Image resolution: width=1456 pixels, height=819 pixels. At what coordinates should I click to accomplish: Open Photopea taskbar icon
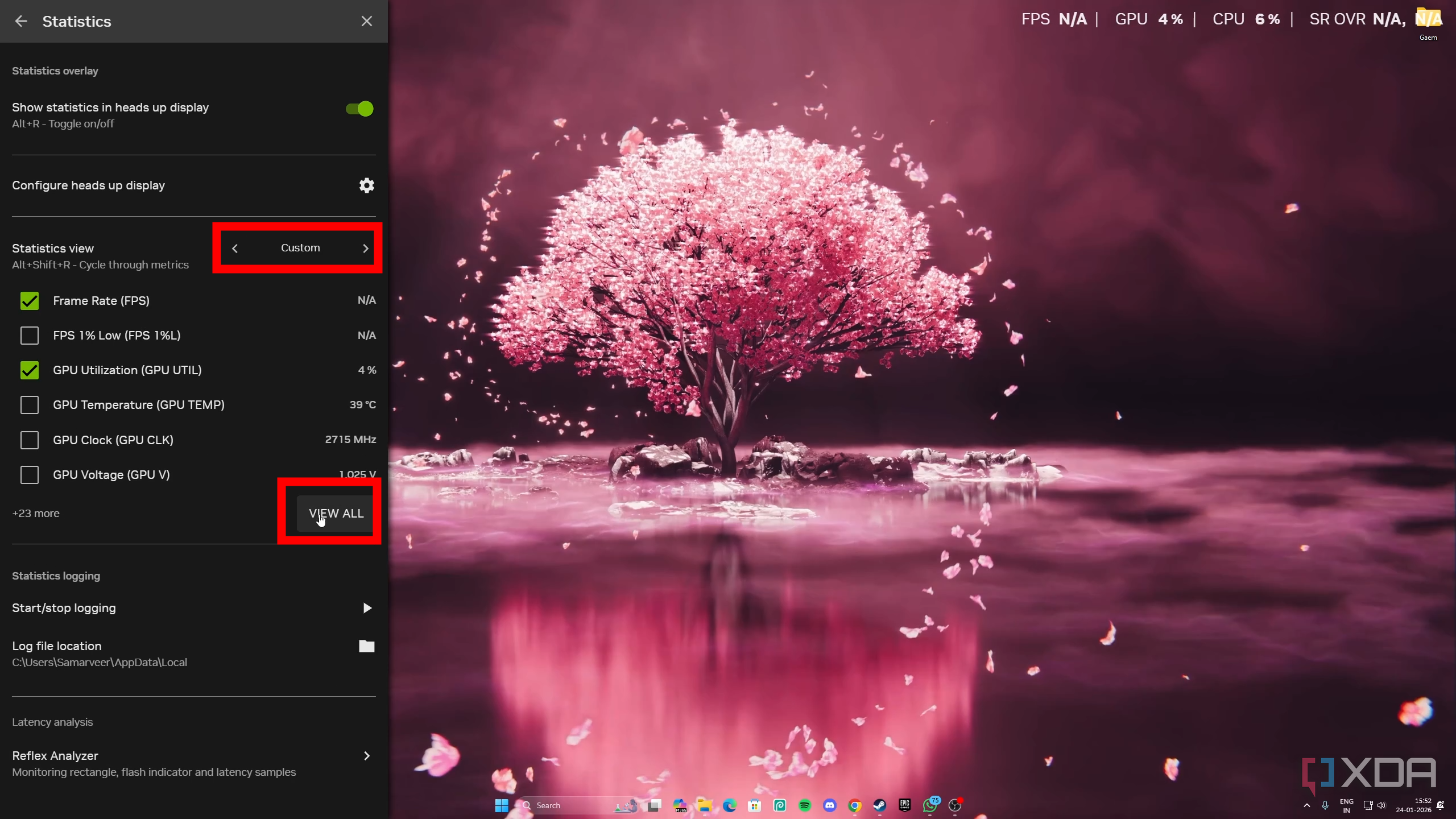coord(780,805)
